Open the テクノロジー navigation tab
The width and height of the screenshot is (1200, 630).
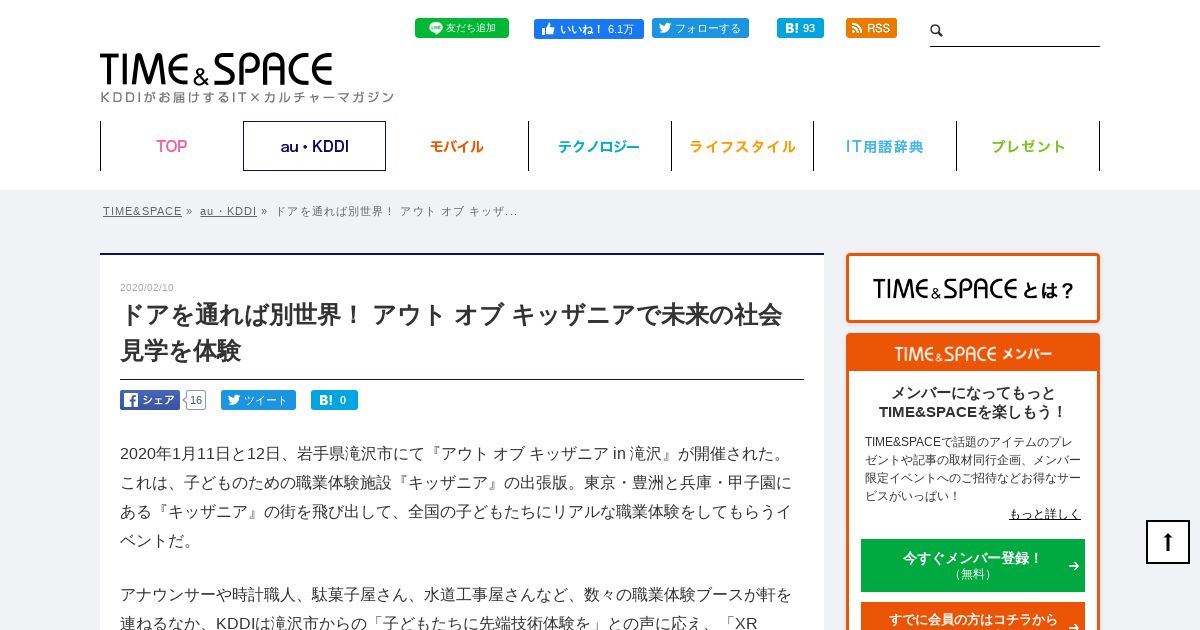click(599, 146)
